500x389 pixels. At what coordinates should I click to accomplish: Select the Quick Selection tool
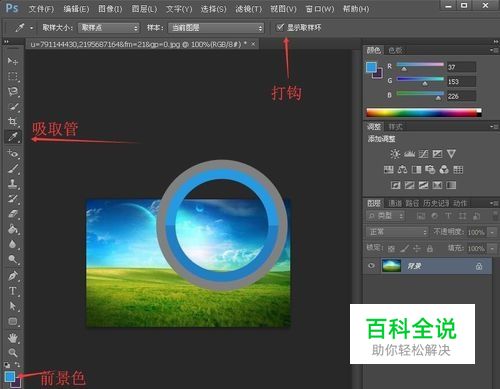tap(13, 107)
